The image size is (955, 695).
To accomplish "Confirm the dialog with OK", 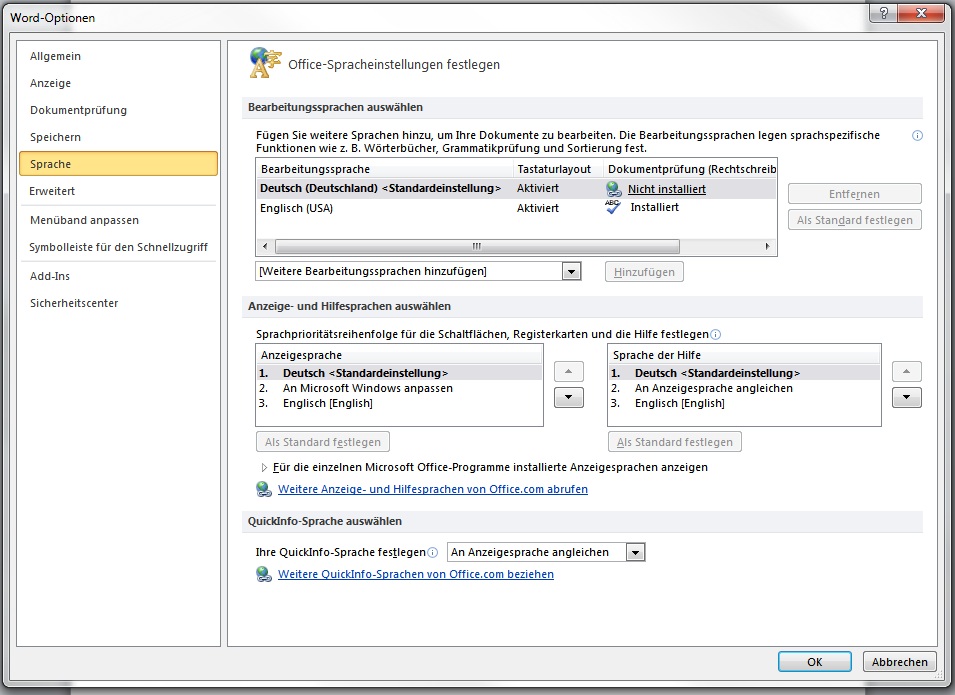I will pos(815,662).
